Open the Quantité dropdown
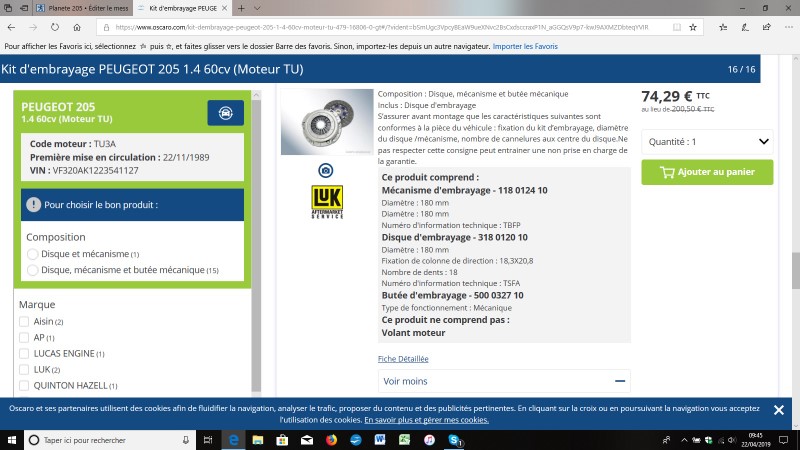 (x=707, y=142)
